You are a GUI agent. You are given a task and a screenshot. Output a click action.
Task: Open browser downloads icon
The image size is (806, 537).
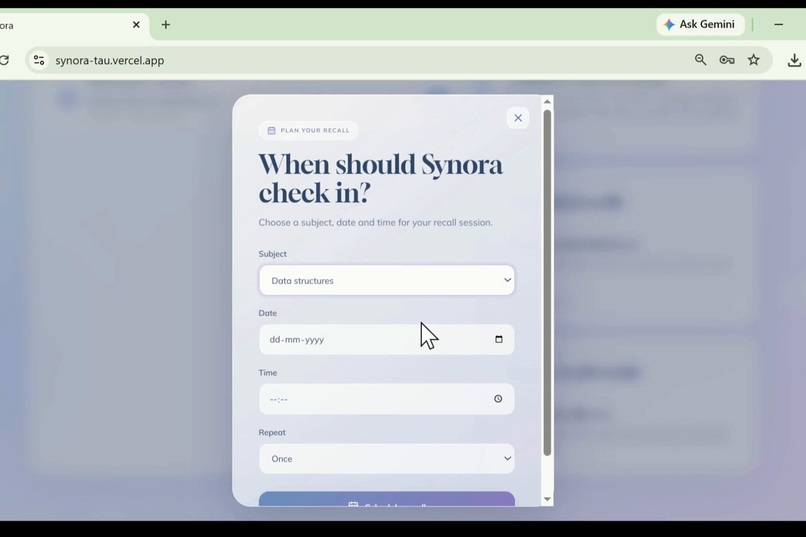(x=794, y=60)
